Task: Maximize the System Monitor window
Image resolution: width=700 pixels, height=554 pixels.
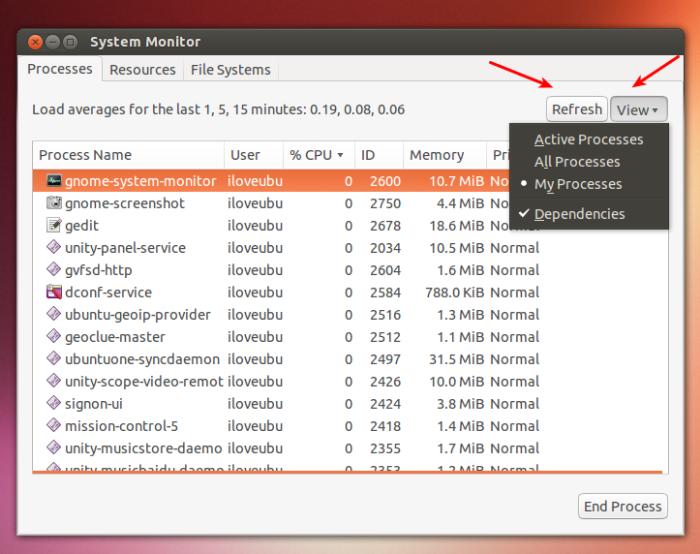Action: click(70, 42)
